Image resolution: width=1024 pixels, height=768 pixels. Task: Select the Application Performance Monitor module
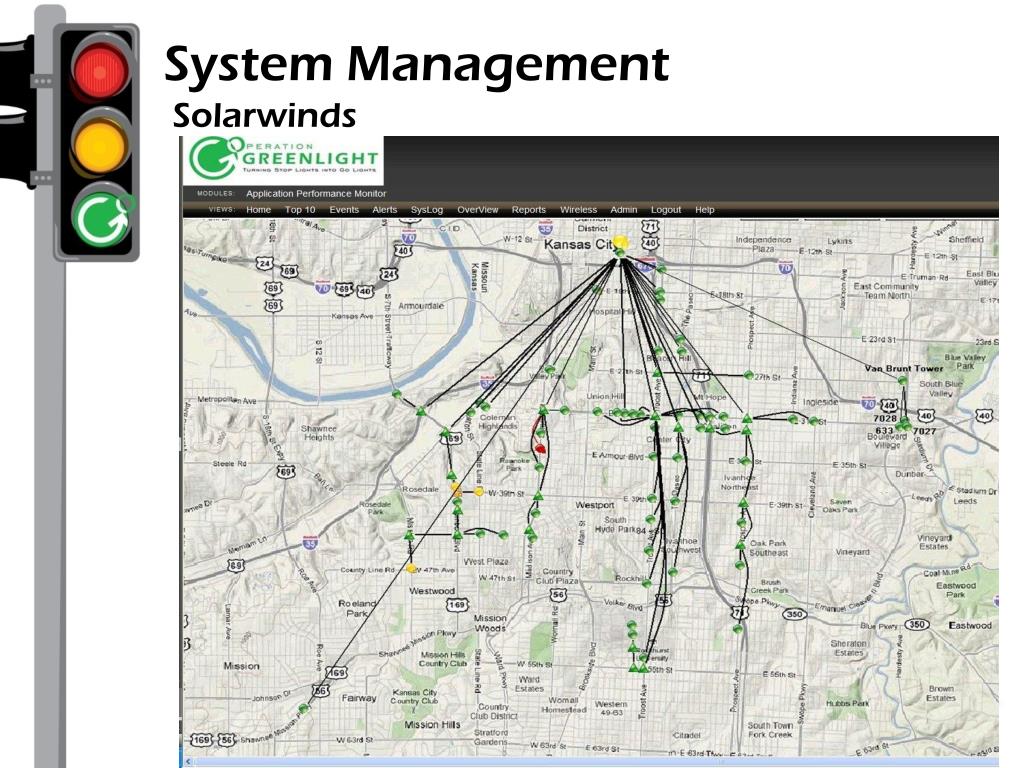(316, 193)
